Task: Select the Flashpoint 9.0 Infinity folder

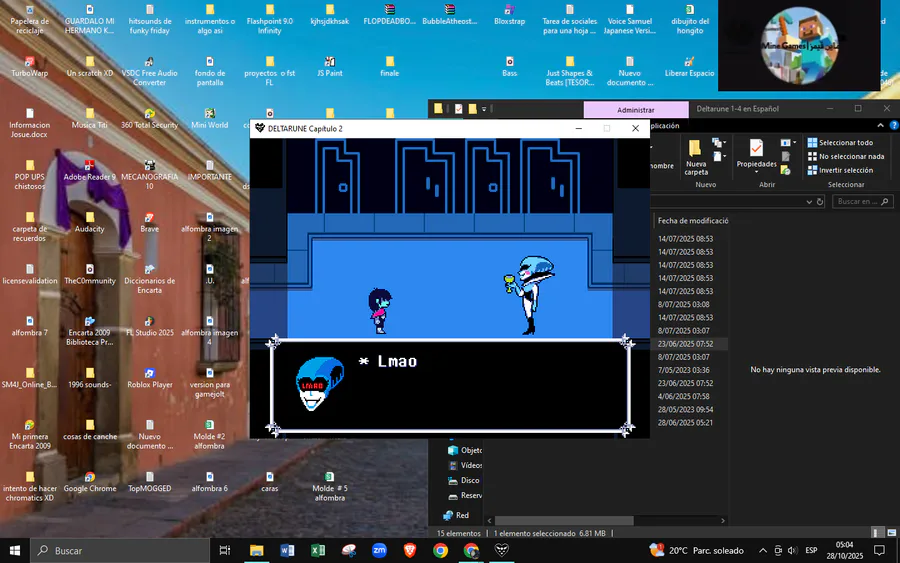Action: tap(269, 20)
